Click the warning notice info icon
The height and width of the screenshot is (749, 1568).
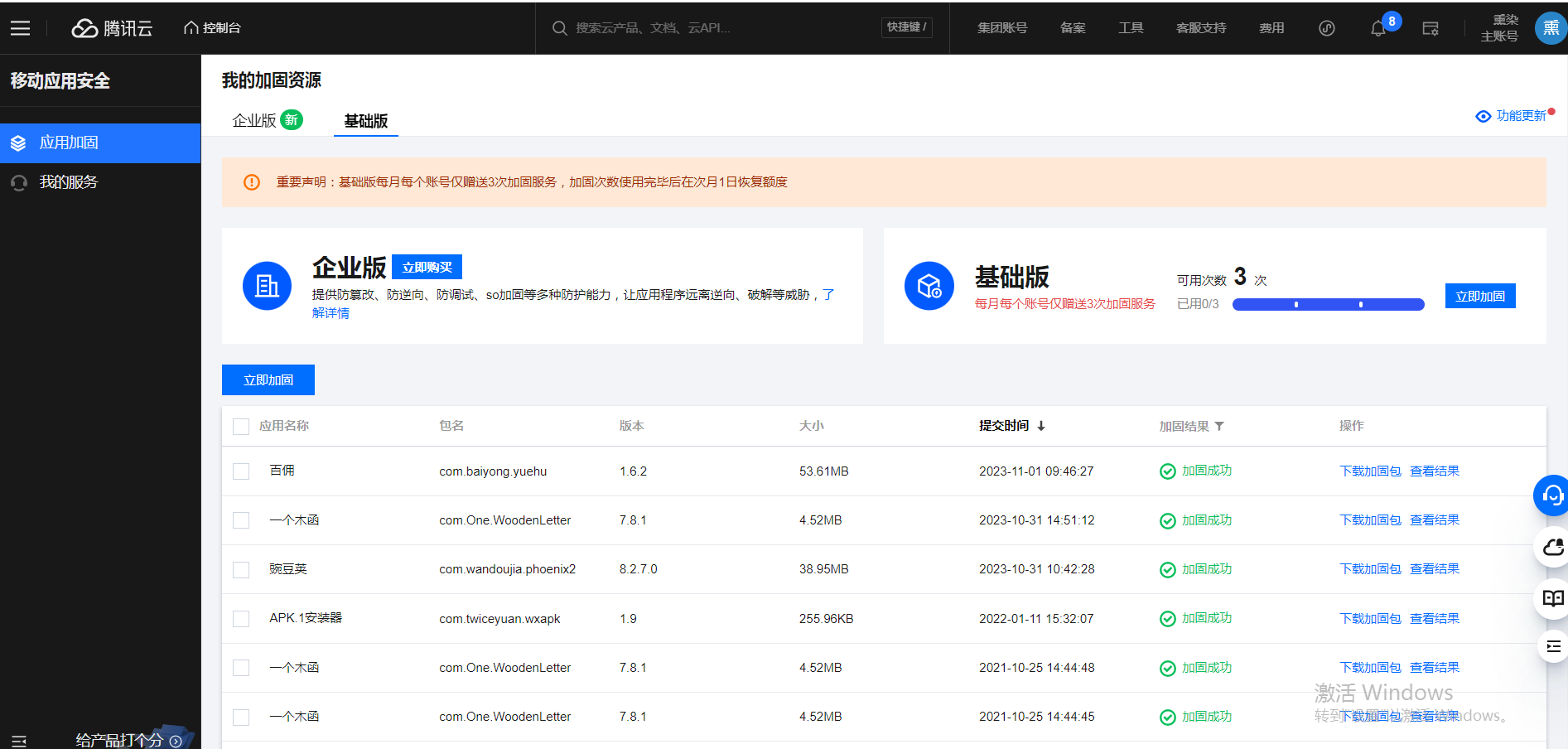[252, 182]
